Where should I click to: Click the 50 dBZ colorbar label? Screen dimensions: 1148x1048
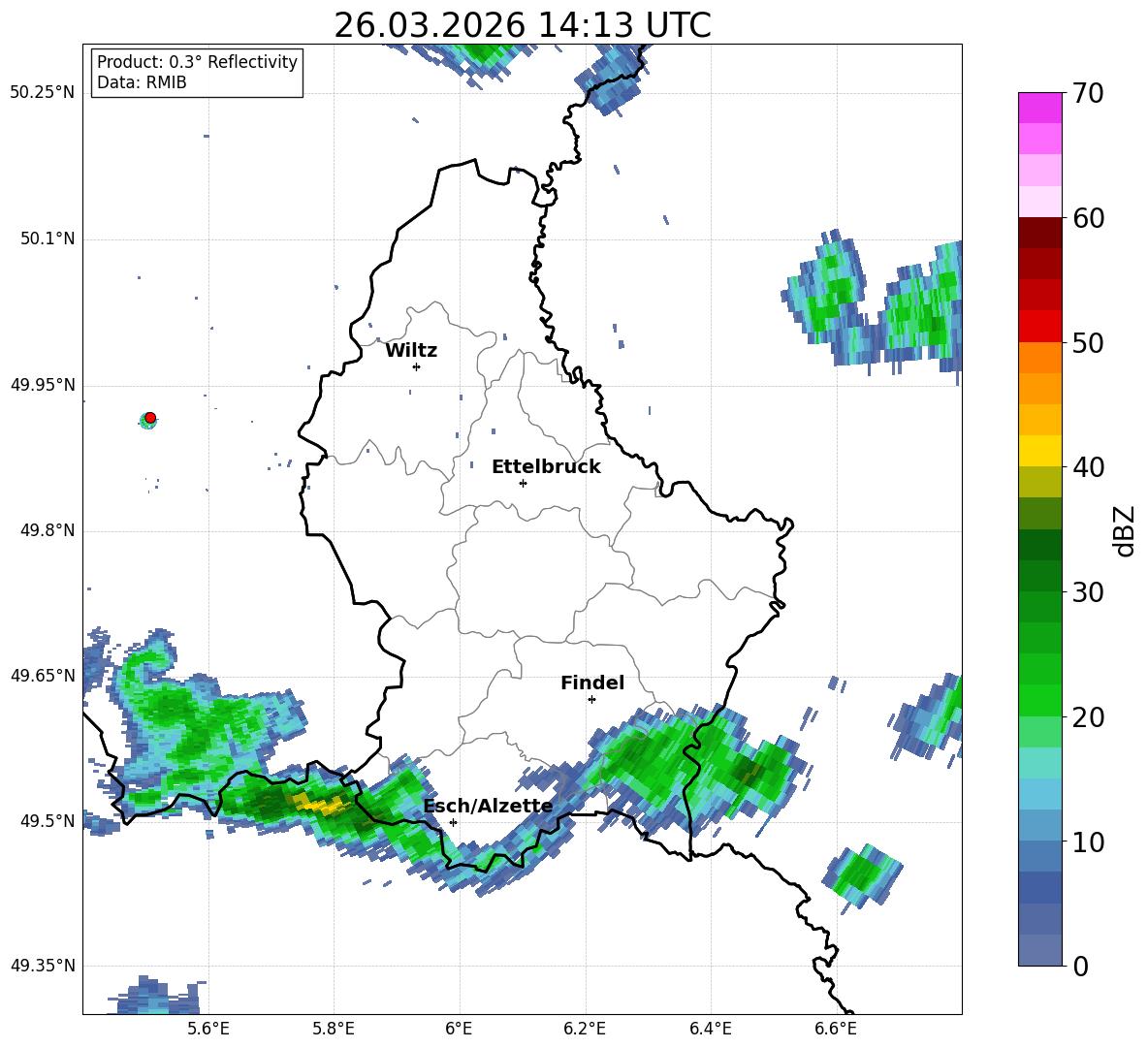tap(1088, 342)
